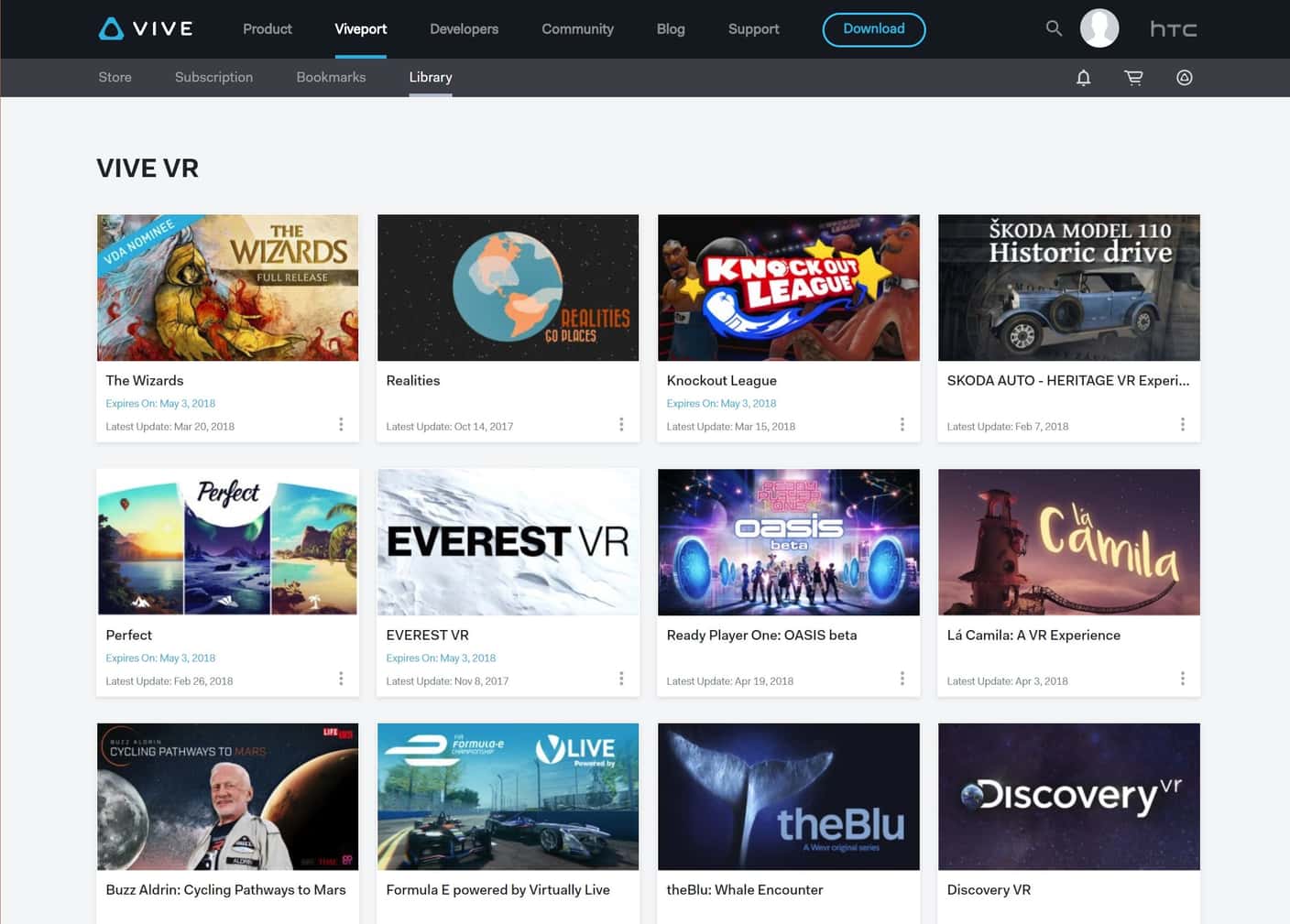Click Knockout League 'Expires On: May 3, 2018'
Screen dimensions: 1290x924
pyautogui.click(x=721, y=404)
